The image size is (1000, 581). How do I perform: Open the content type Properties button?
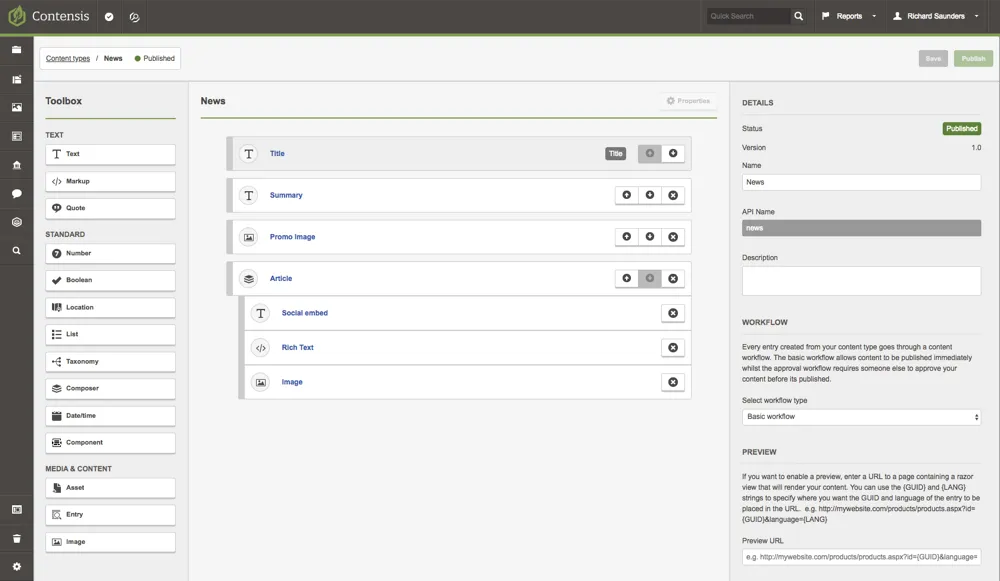688,101
